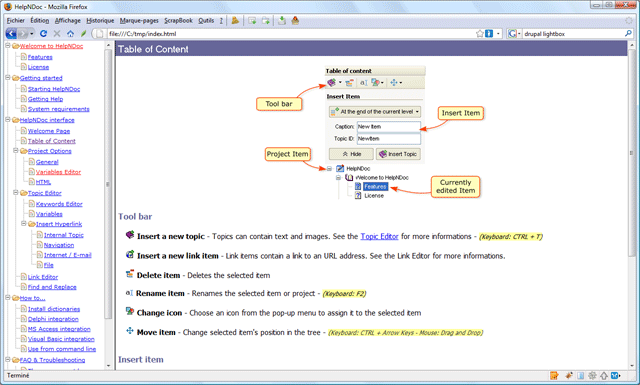Screen dimensions: 640x385
Task: Open the Affichage menu
Action: coord(68,20)
